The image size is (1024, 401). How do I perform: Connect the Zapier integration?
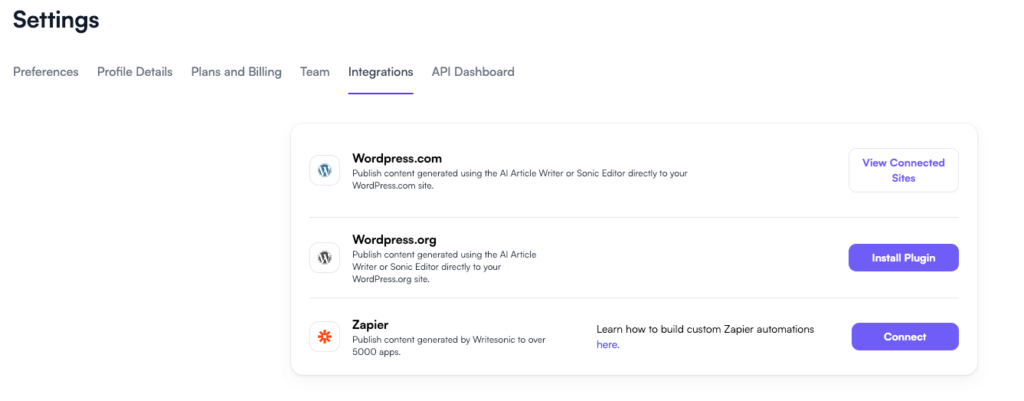click(904, 337)
